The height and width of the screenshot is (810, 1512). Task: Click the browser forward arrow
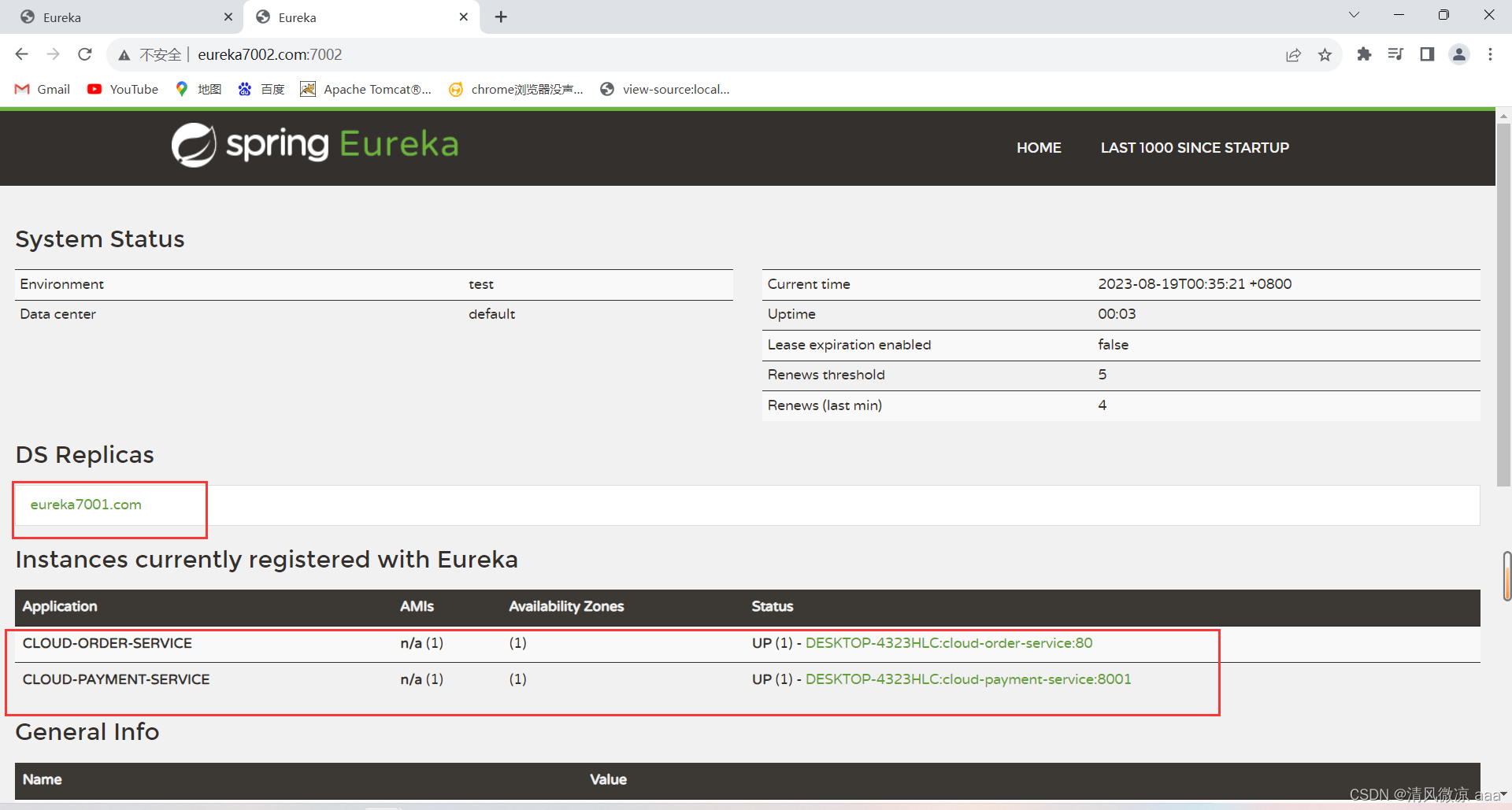[54, 54]
